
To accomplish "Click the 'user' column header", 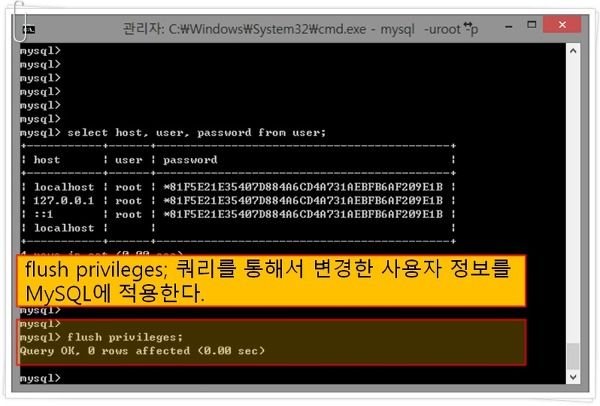I will (129, 160).
